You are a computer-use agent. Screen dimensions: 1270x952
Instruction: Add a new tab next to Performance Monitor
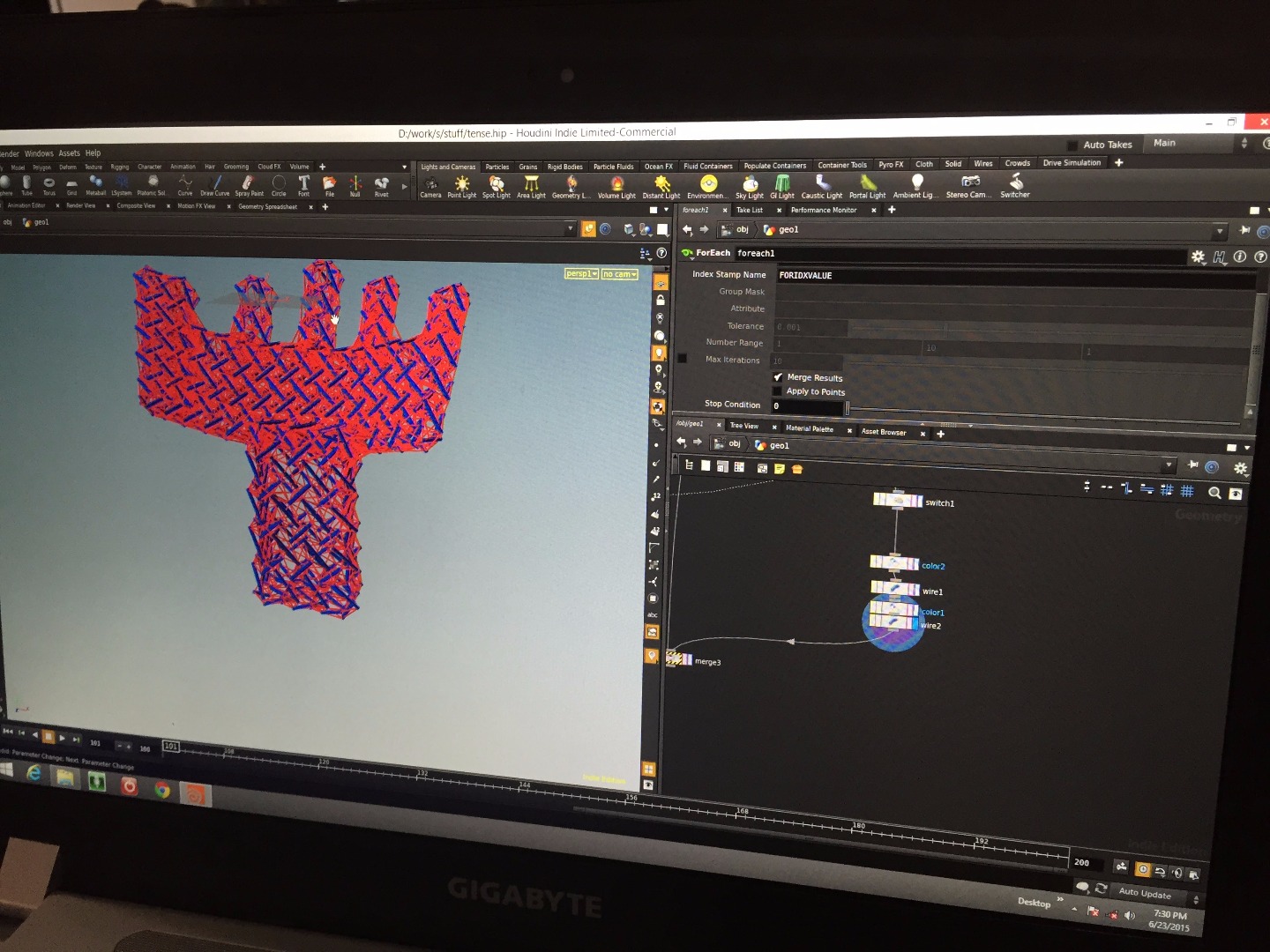click(x=892, y=210)
